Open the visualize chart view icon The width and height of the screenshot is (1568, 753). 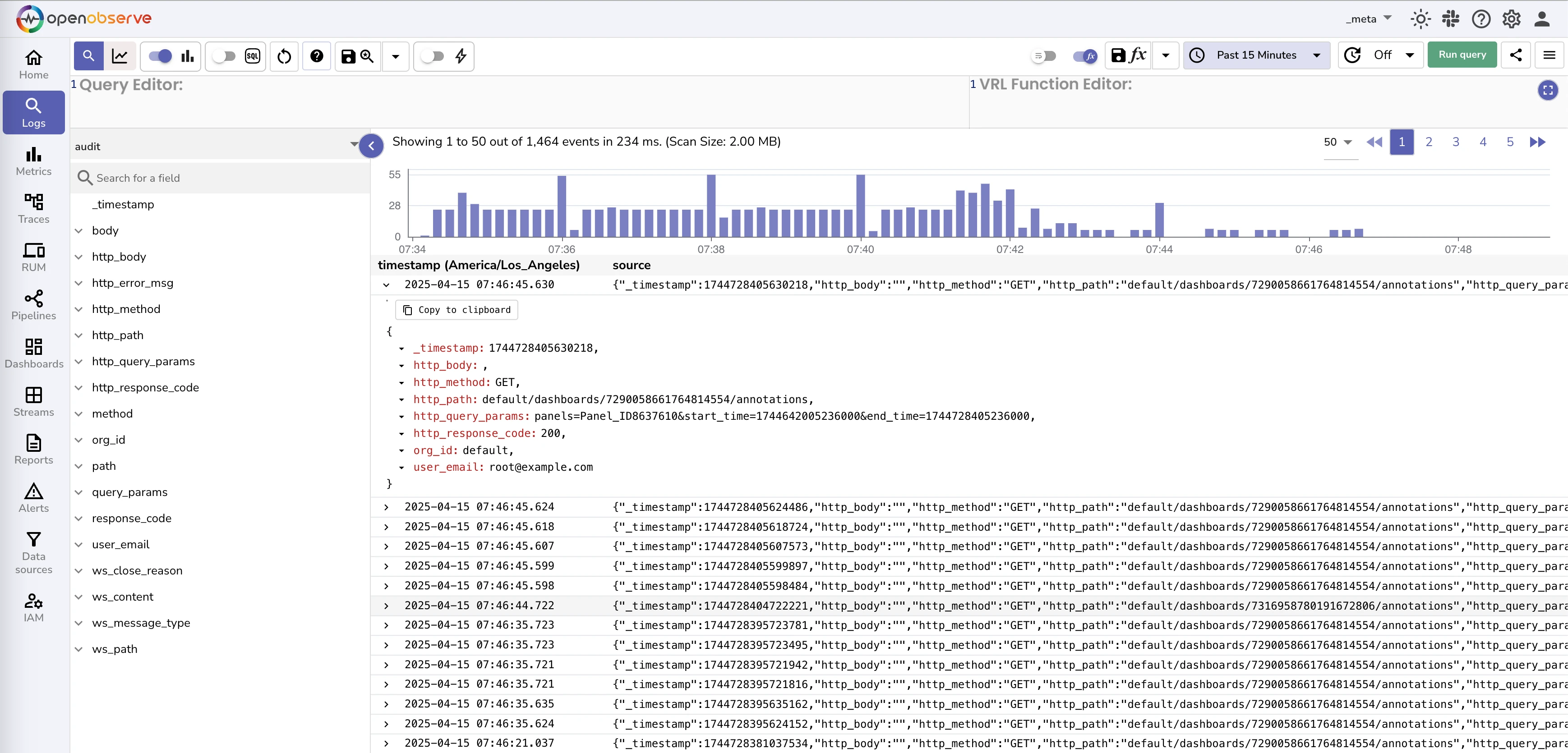pos(120,56)
